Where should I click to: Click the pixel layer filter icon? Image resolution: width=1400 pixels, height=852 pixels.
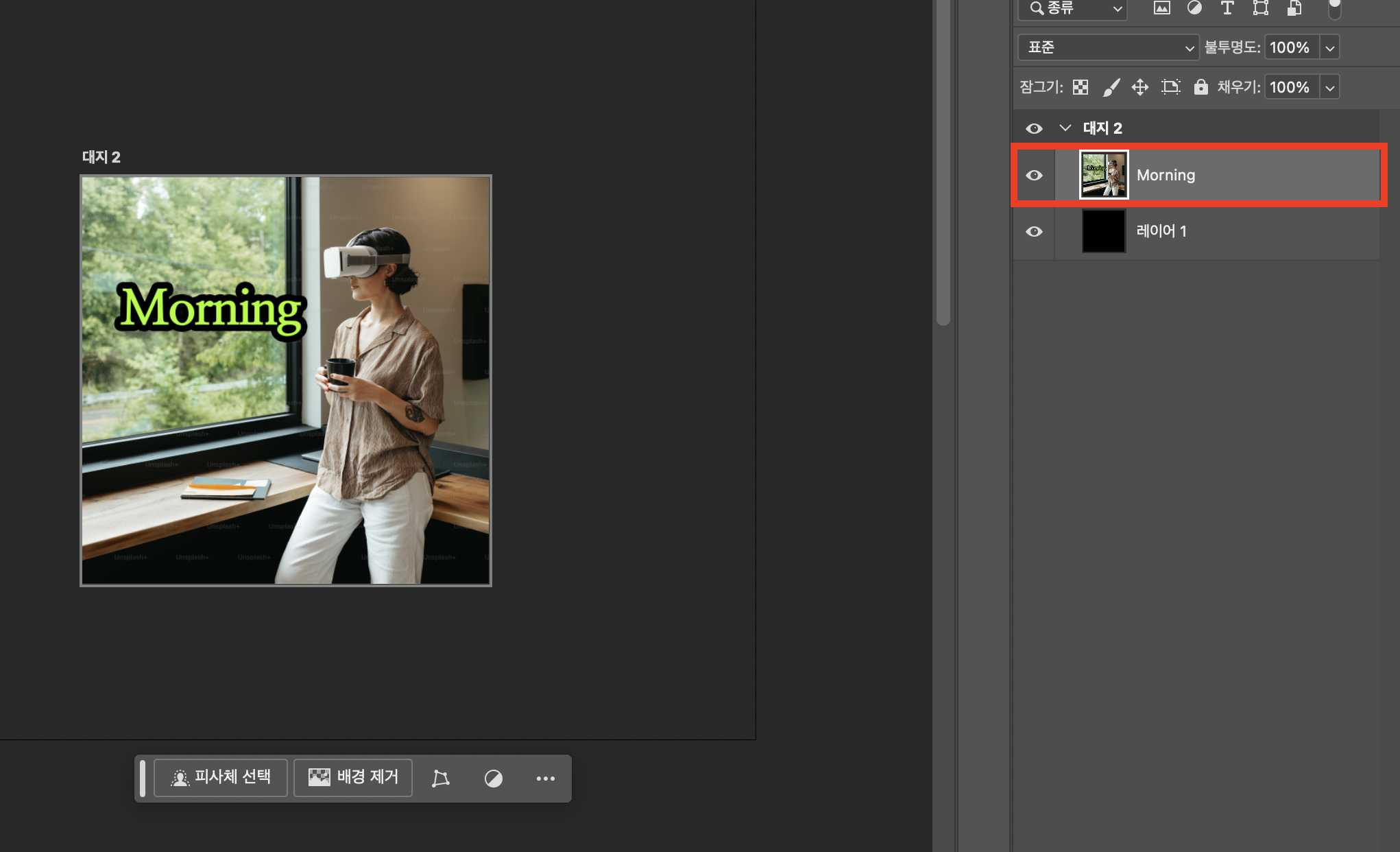point(1161,8)
